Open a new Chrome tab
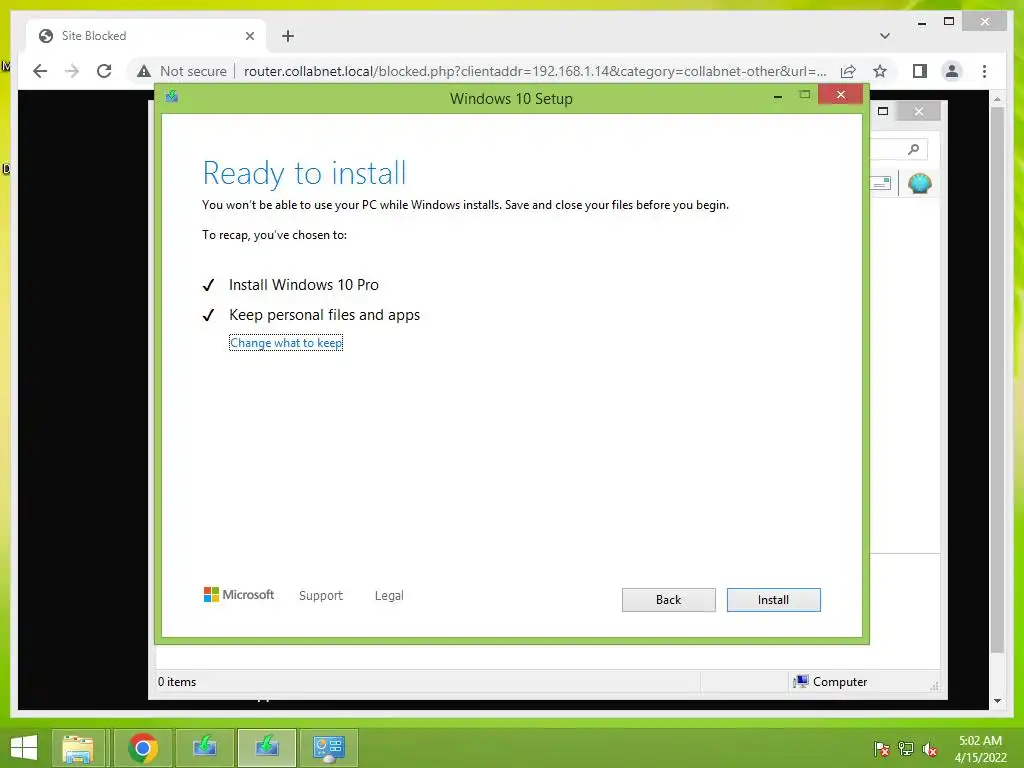 [x=288, y=36]
